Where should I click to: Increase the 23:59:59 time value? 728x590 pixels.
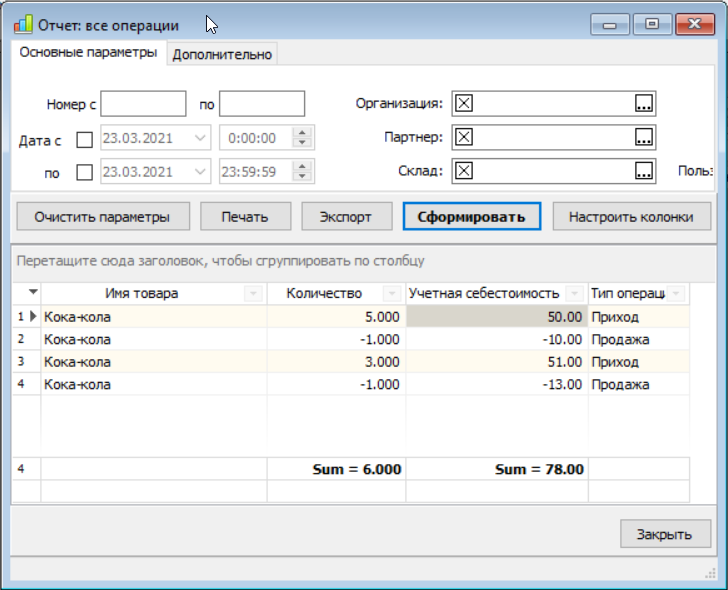click(302, 166)
